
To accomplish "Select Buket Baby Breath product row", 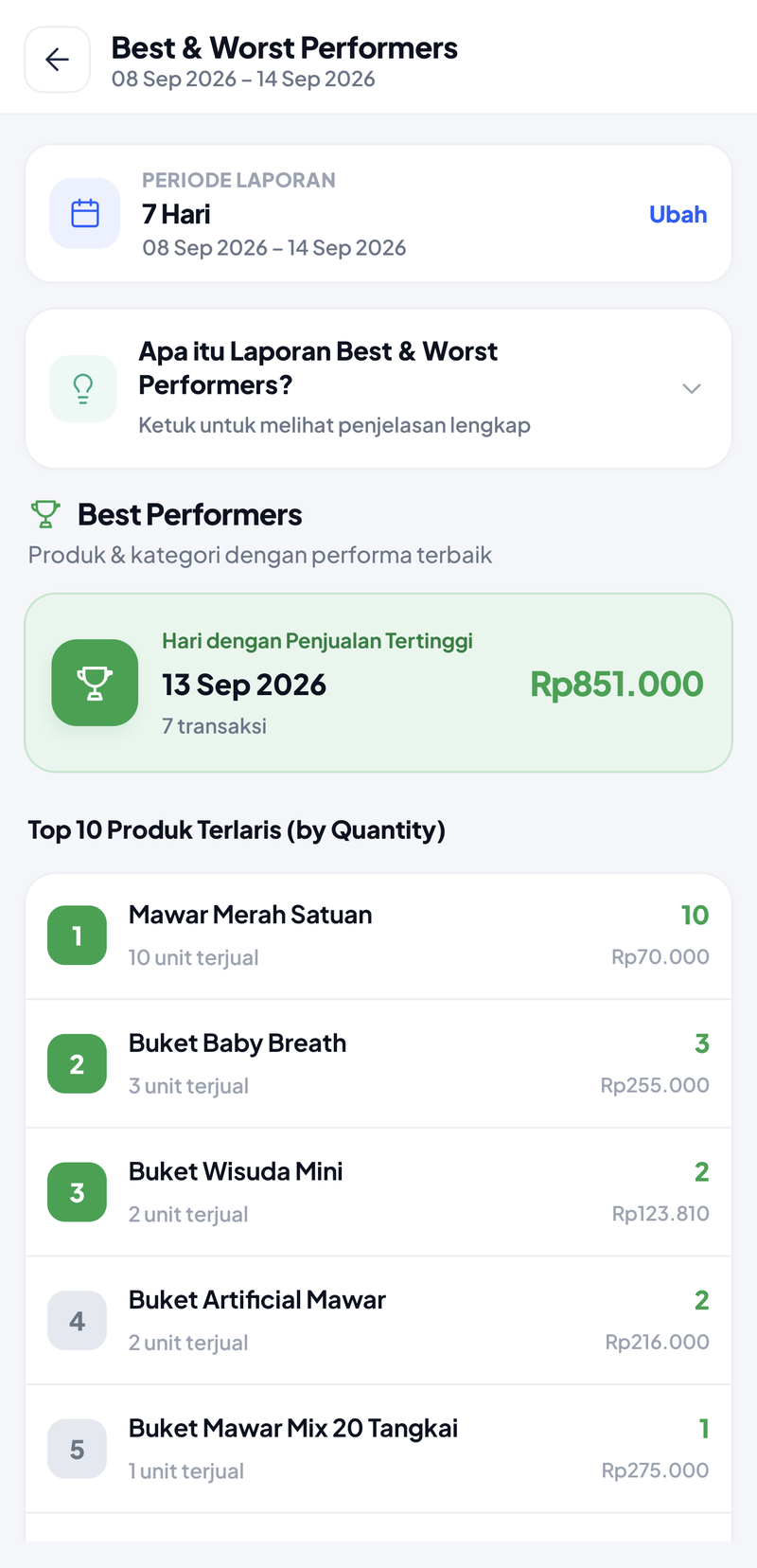I will point(378,1063).
